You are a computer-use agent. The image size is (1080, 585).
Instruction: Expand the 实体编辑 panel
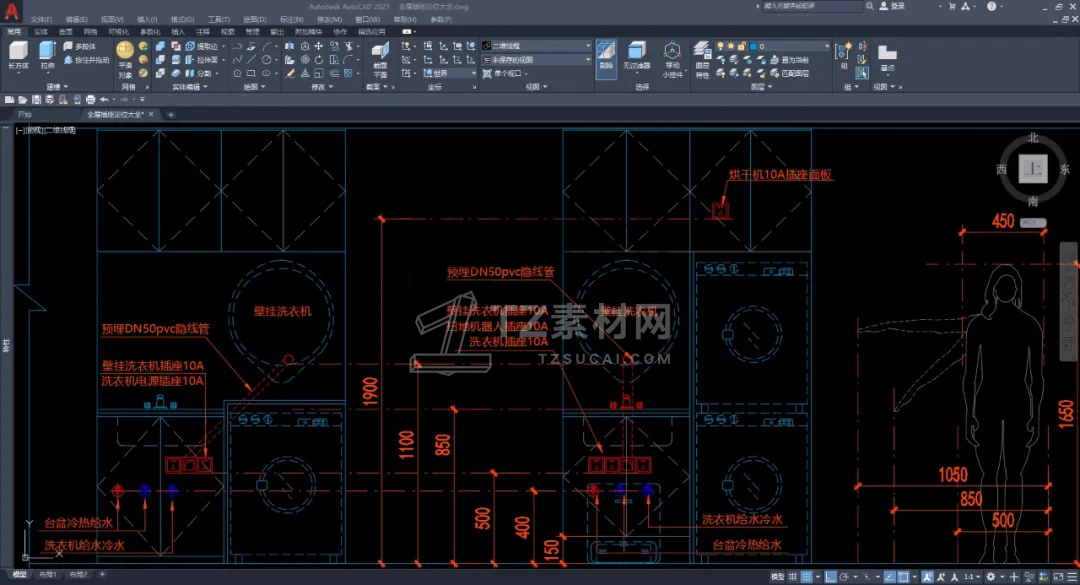tap(189, 87)
